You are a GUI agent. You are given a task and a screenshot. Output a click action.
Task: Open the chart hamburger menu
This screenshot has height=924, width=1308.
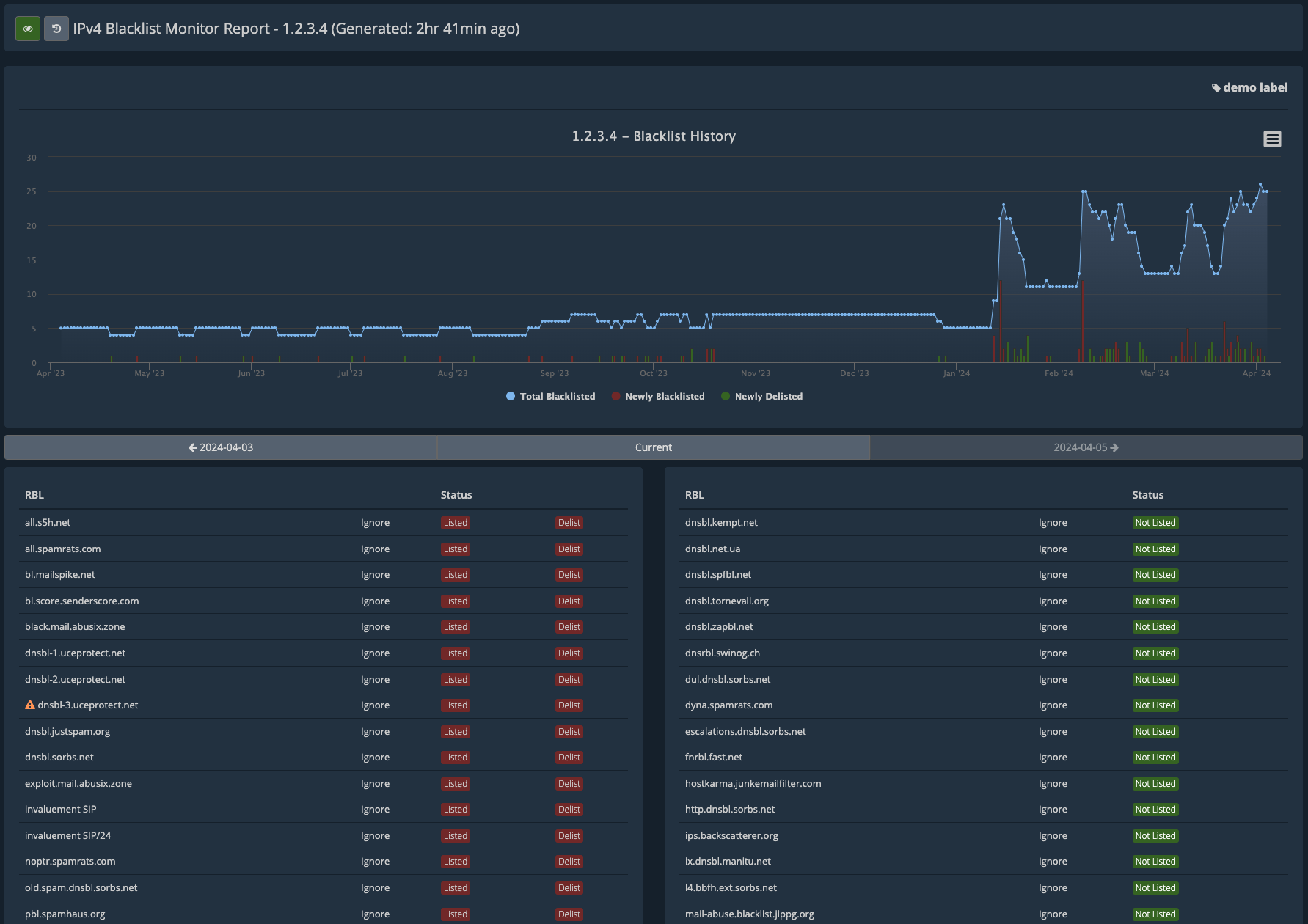pyautogui.click(x=1272, y=139)
